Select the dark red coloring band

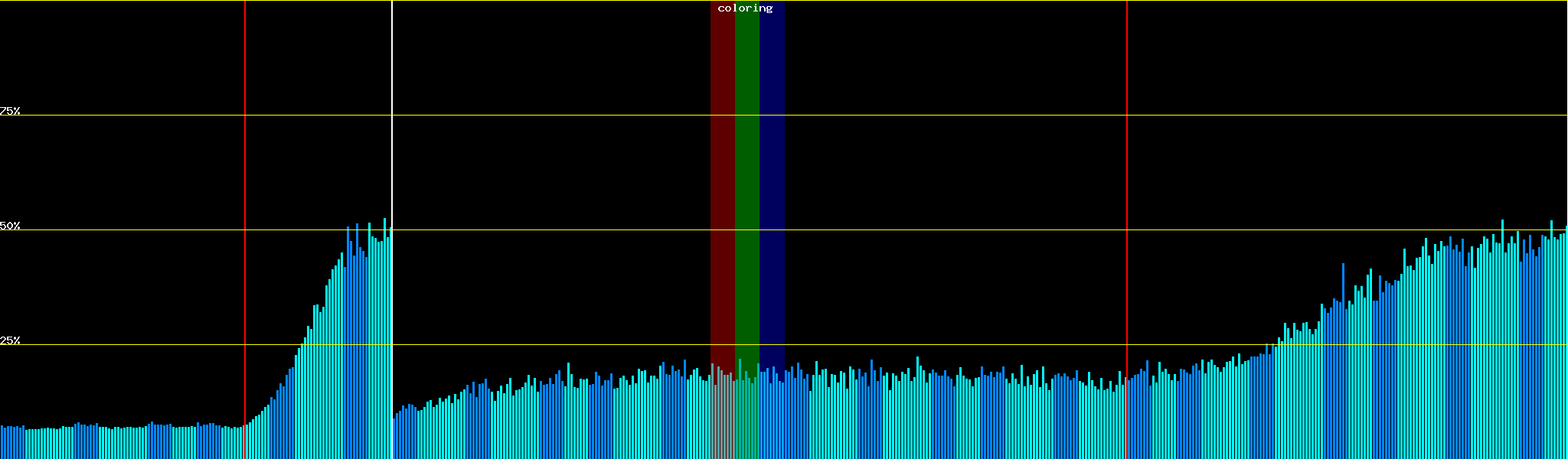tap(722, 153)
